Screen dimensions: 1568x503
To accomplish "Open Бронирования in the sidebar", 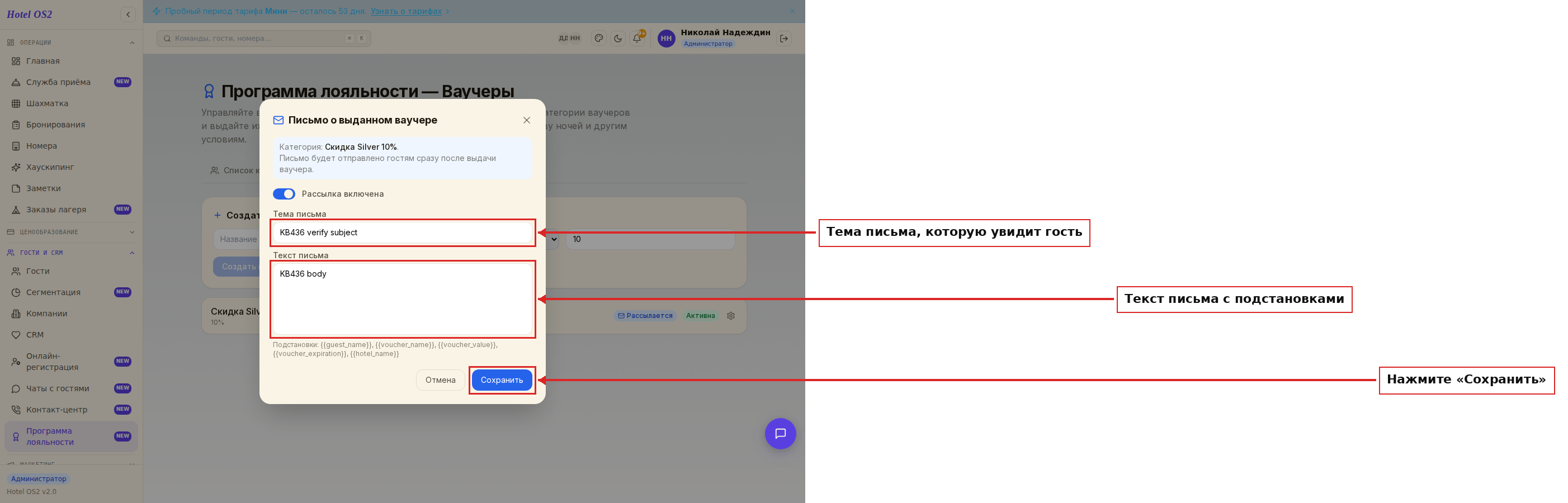I will 71,125.
